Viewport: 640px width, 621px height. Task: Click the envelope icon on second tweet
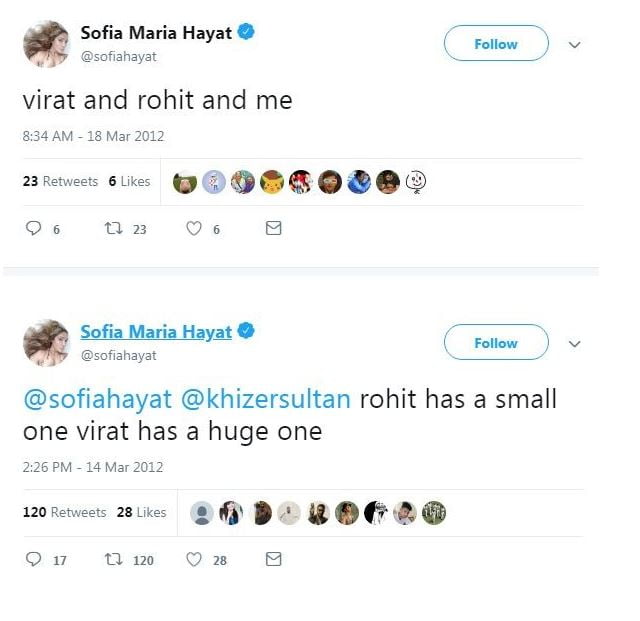tap(273, 560)
